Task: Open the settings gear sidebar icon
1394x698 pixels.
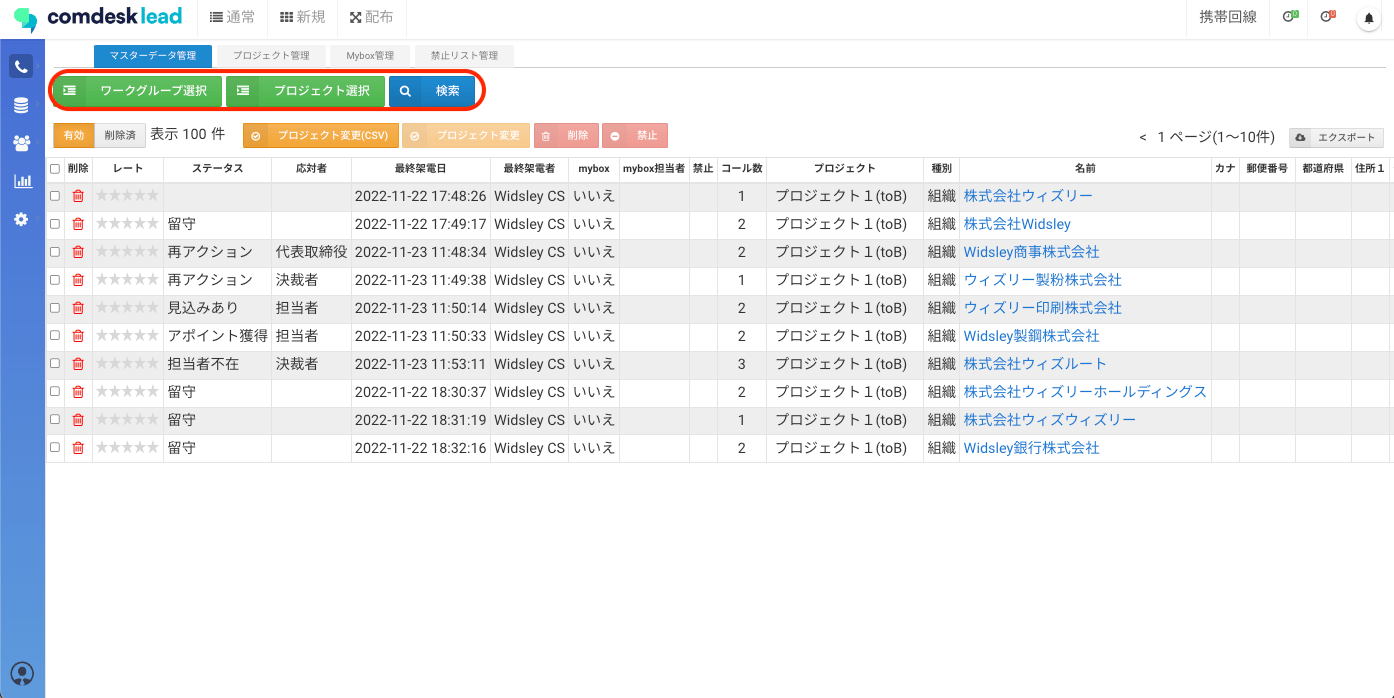Action: coord(21,219)
